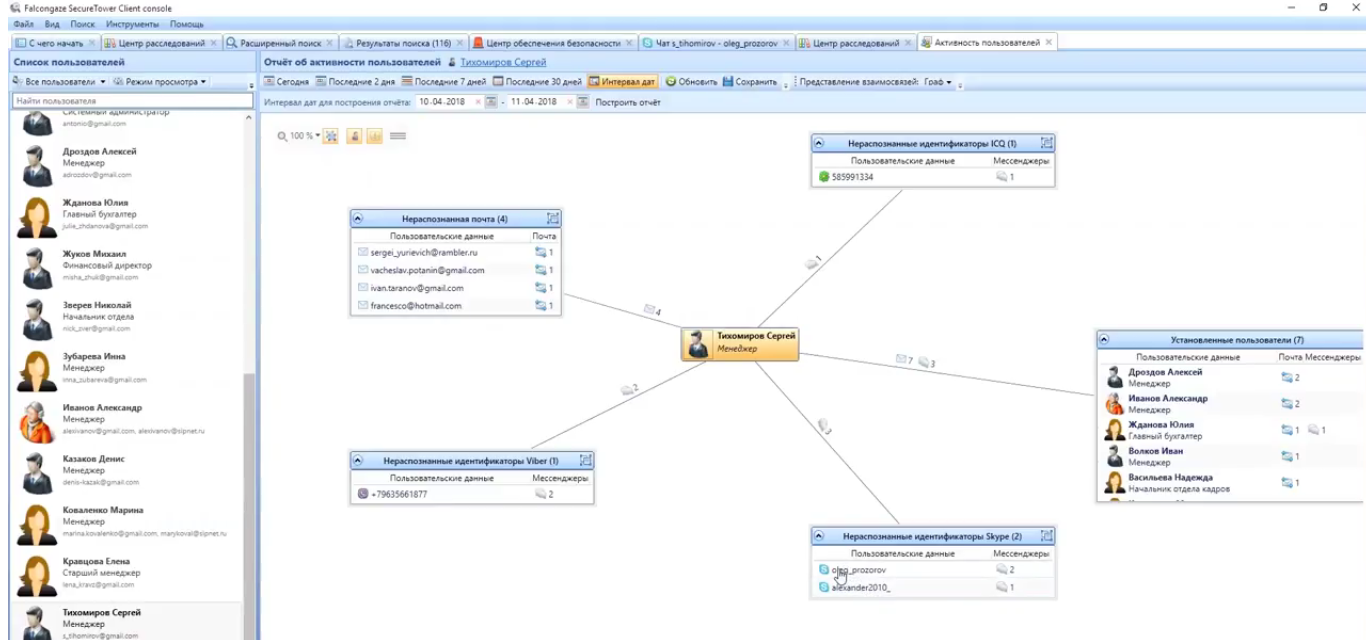Select the Последние 30 дней period
This screenshot has height=640, width=1366.
click(x=536, y=82)
